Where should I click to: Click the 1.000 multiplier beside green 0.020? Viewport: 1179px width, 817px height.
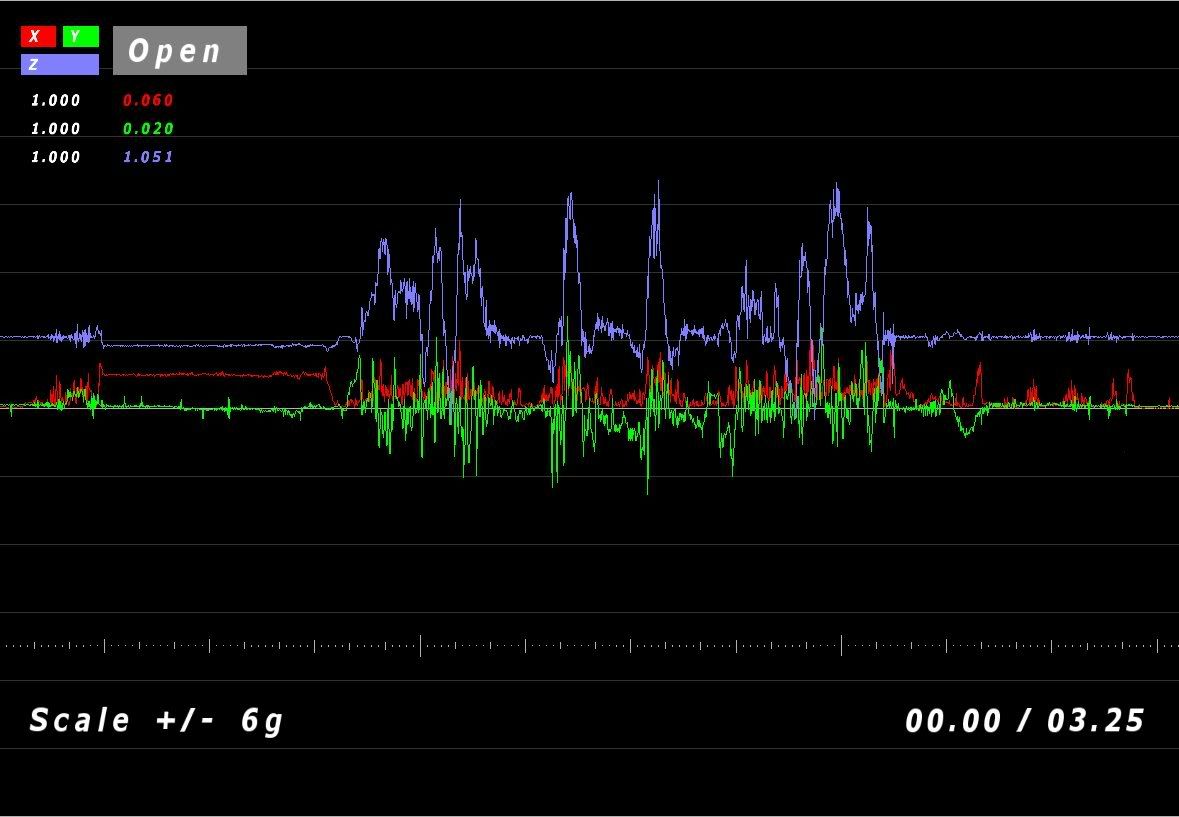click(56, 129)
